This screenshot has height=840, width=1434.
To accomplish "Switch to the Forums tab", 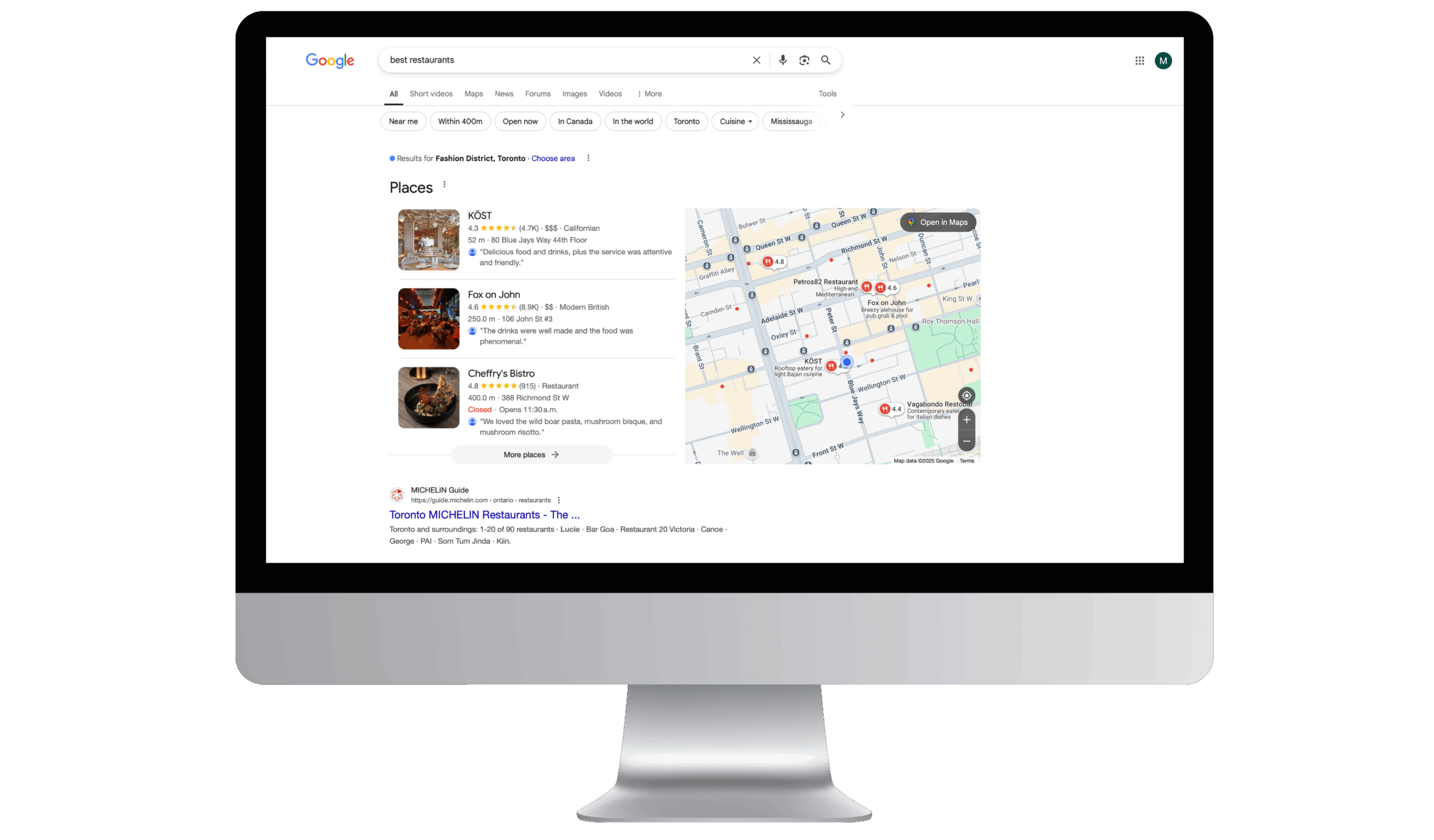I will tap(537, 94).
